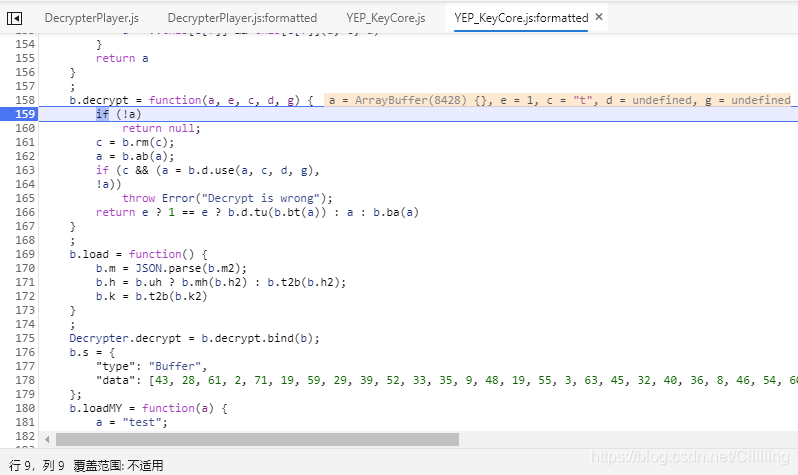Image resolution: width=798 pixels, height=475 pixels.
Task: Activate the YEP_KeyCore.js:formatted tab
Action: tap(521, 18)
